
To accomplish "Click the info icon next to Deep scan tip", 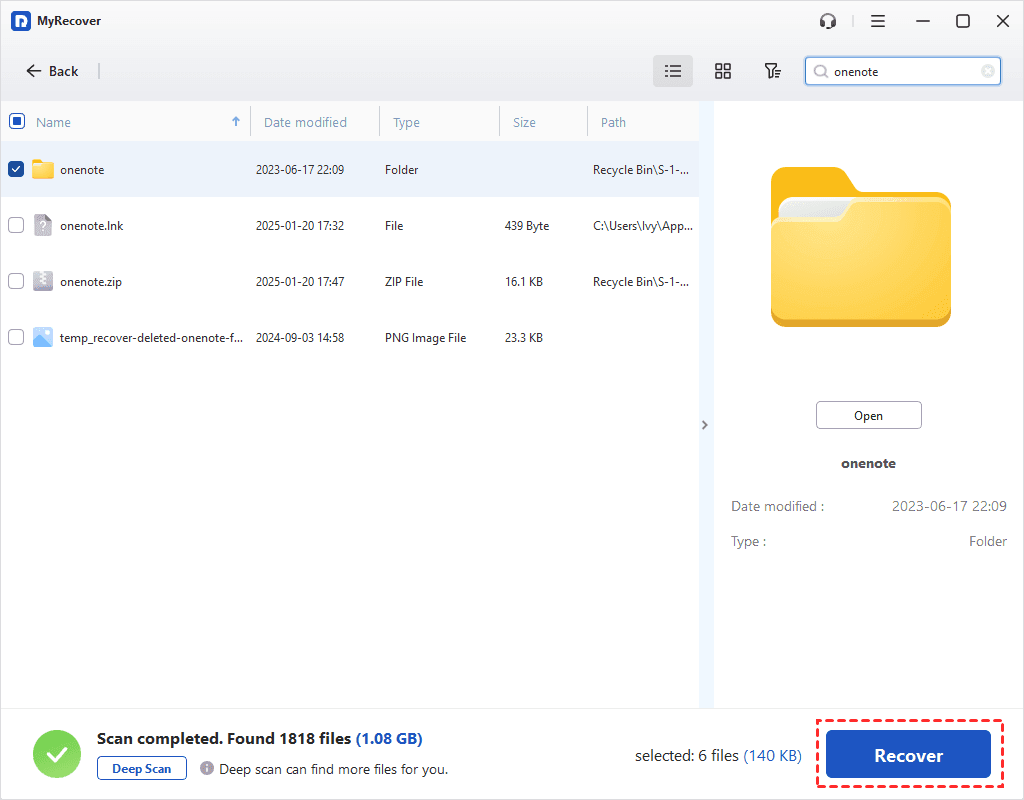I will [x=209, y=769].
